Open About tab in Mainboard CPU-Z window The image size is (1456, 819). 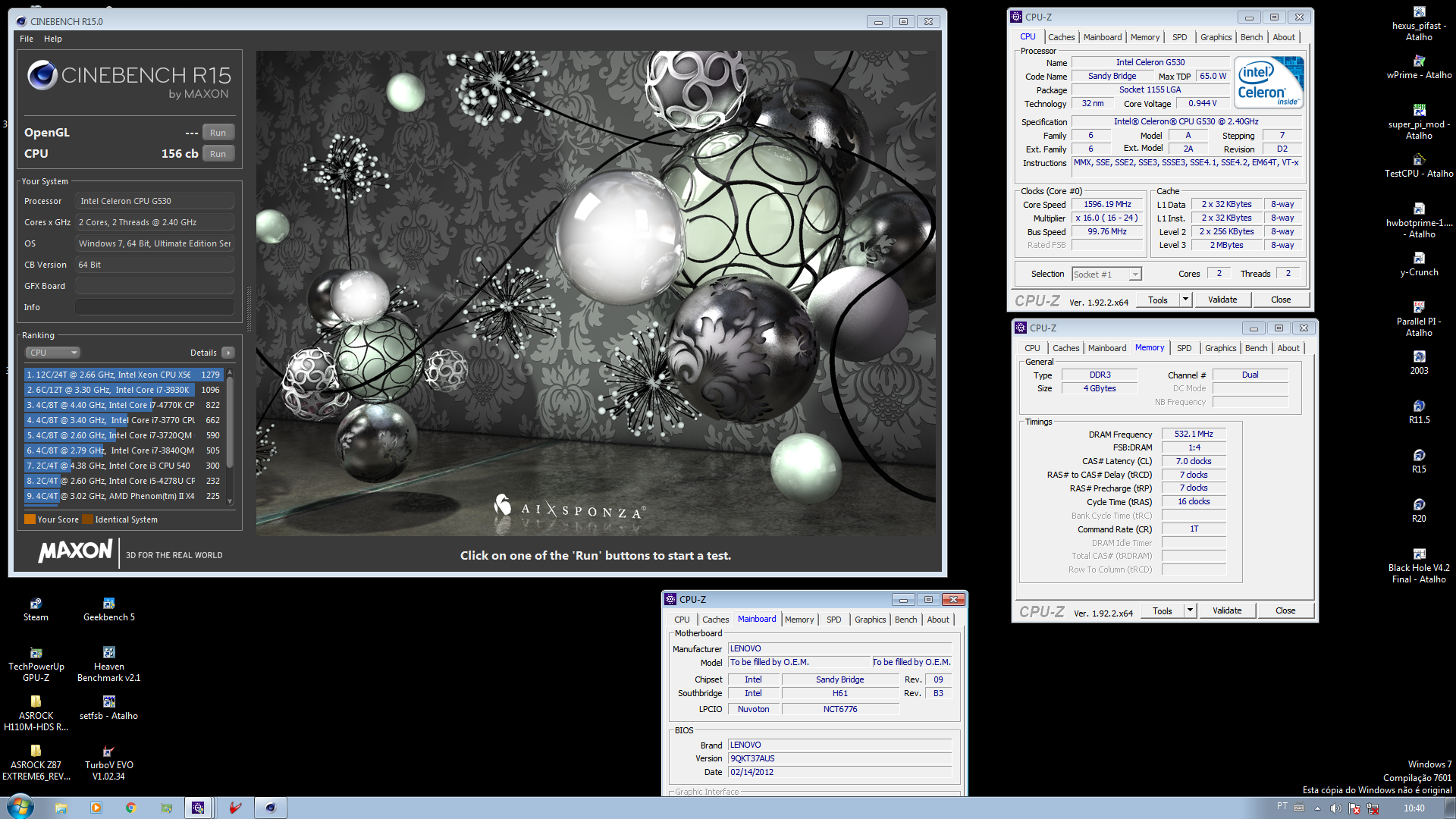click(938, 620)
